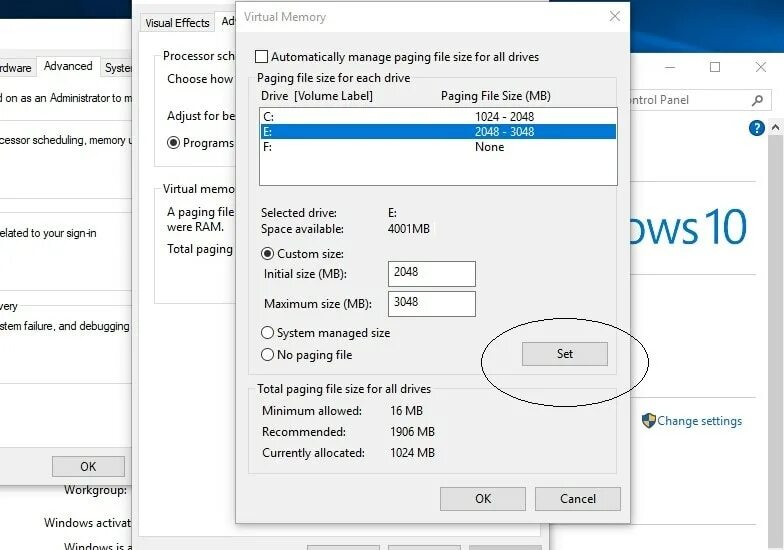This screenshot has height=550, width=784.
Task: Click the Recommended 1906 MB value
Action: (412, 432)
